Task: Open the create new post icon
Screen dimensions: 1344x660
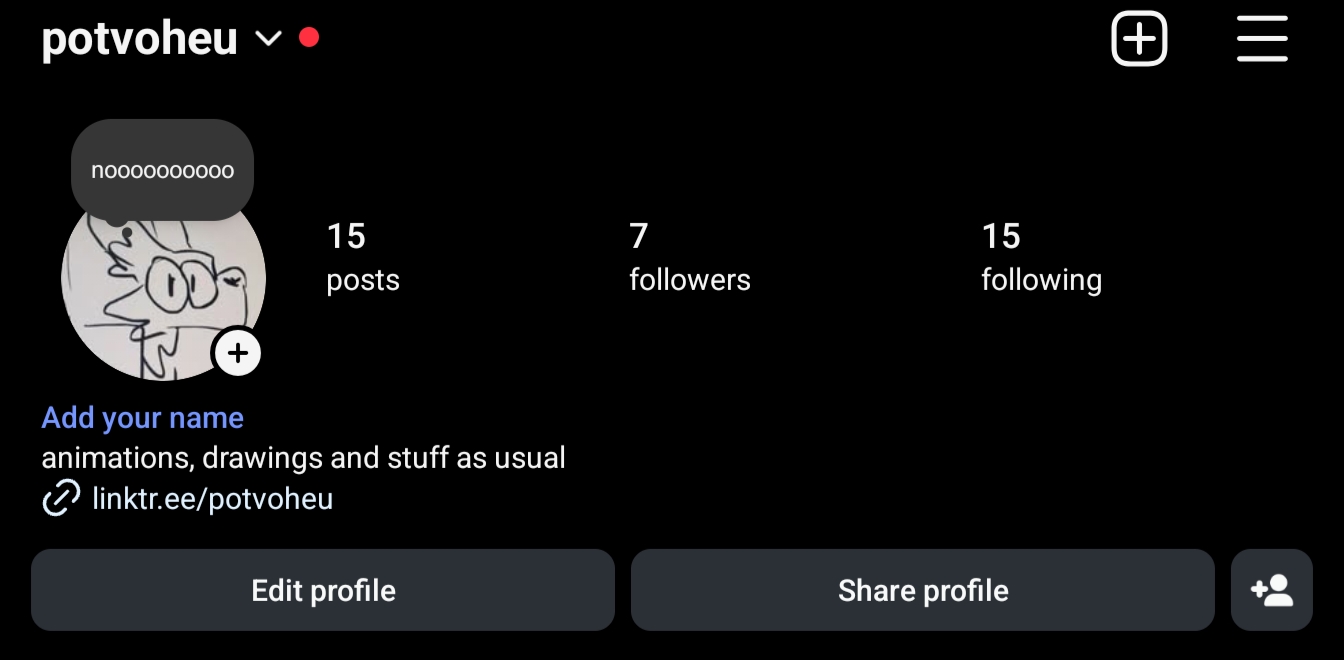Action: point(1139,40)
